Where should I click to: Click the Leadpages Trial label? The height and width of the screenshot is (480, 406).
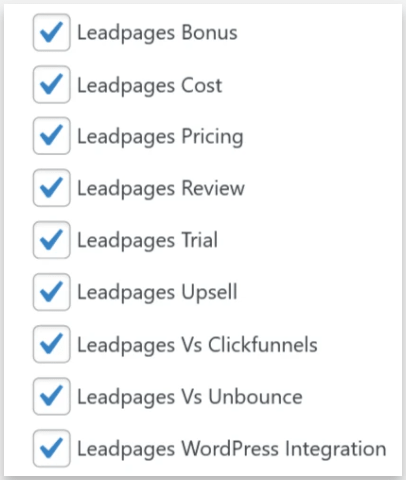148,242
